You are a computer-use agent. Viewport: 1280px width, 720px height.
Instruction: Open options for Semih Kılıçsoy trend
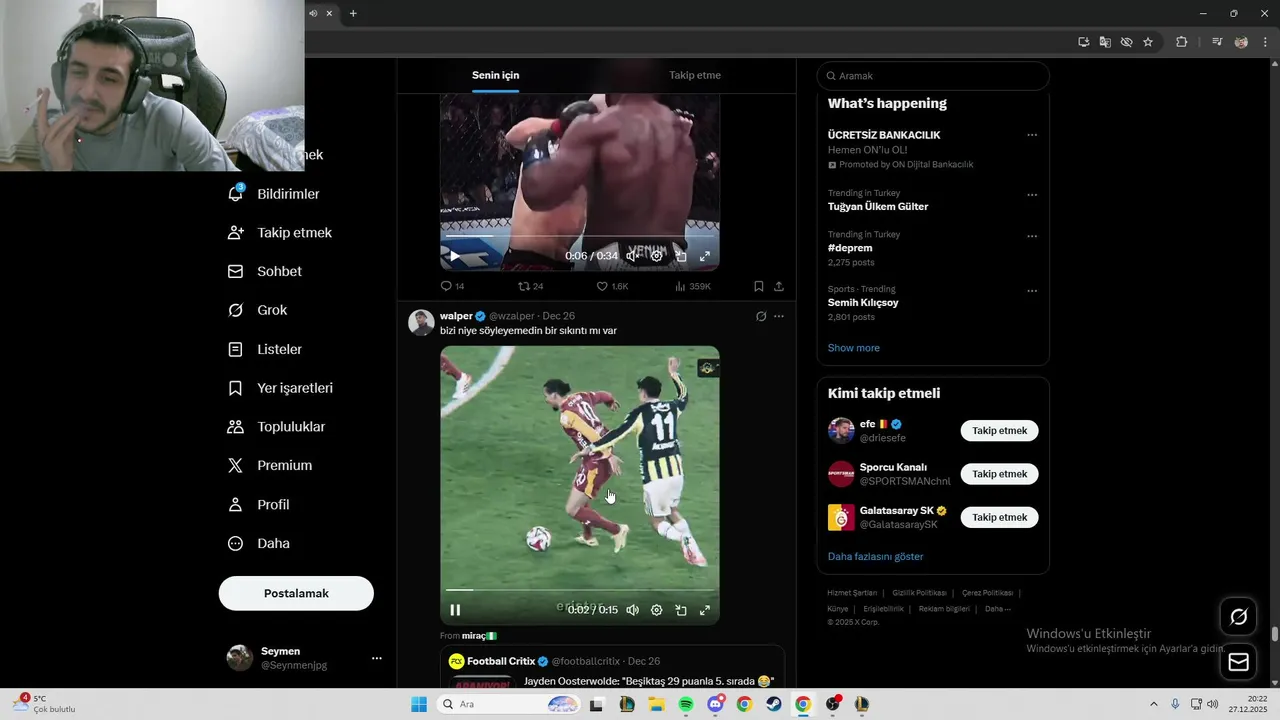tap(1032, 291)
